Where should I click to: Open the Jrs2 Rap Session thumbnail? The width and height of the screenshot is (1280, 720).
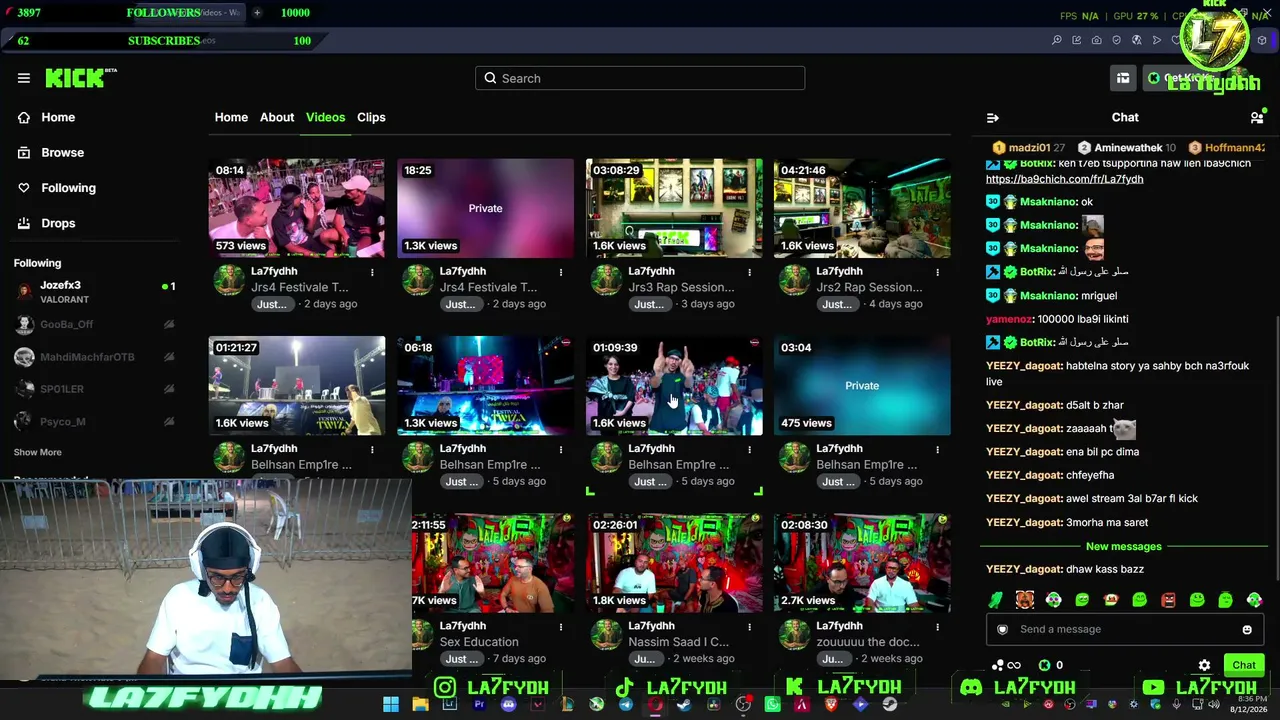(862, 208)
